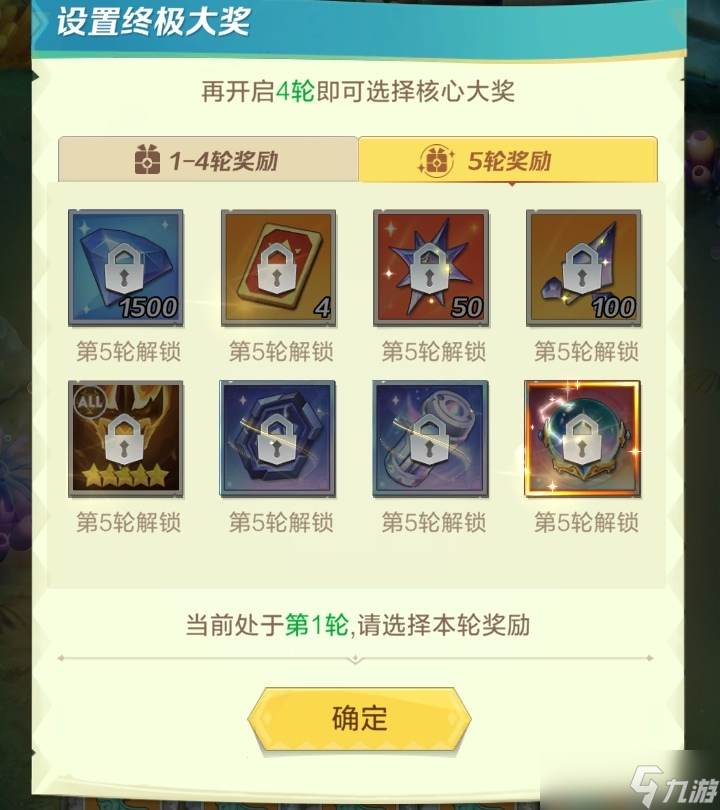Confirm with the 确定 button
This screenshot has height=810, width=720.
pyautogui.click(x=359, y=719)
